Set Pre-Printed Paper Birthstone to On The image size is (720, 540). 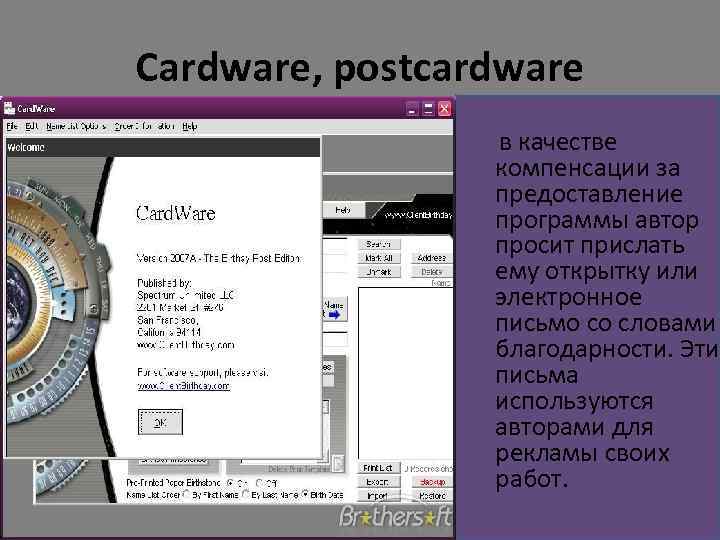point(231,483)
